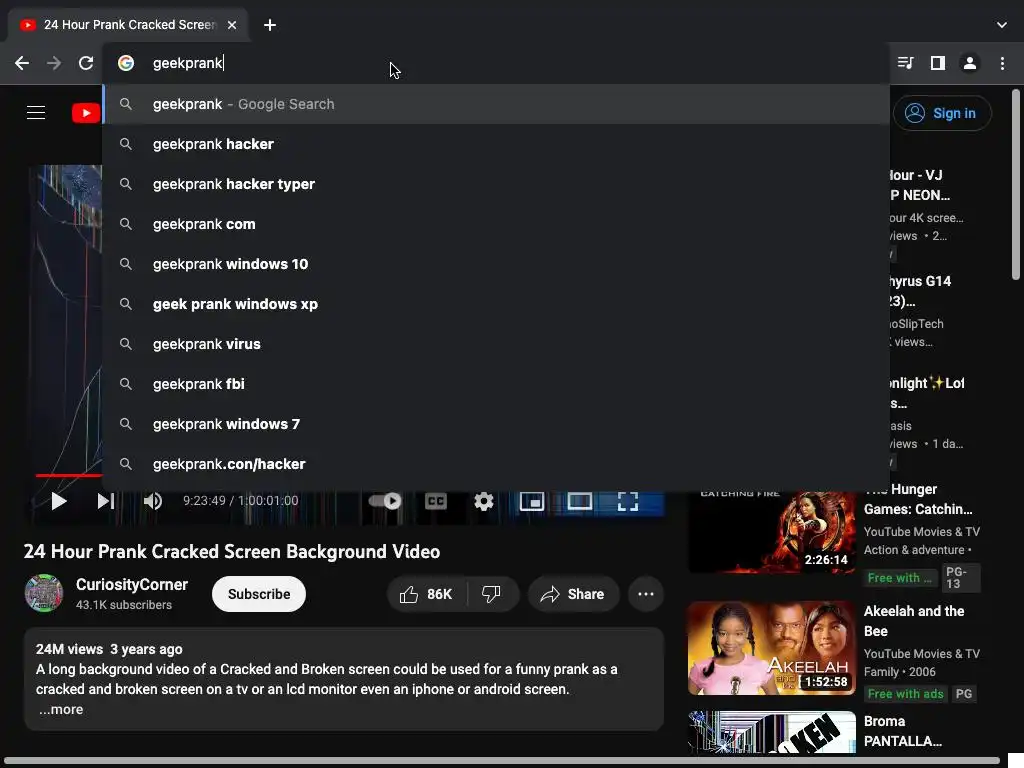Open CuriosityCorner channel avatar

[44, 593]
